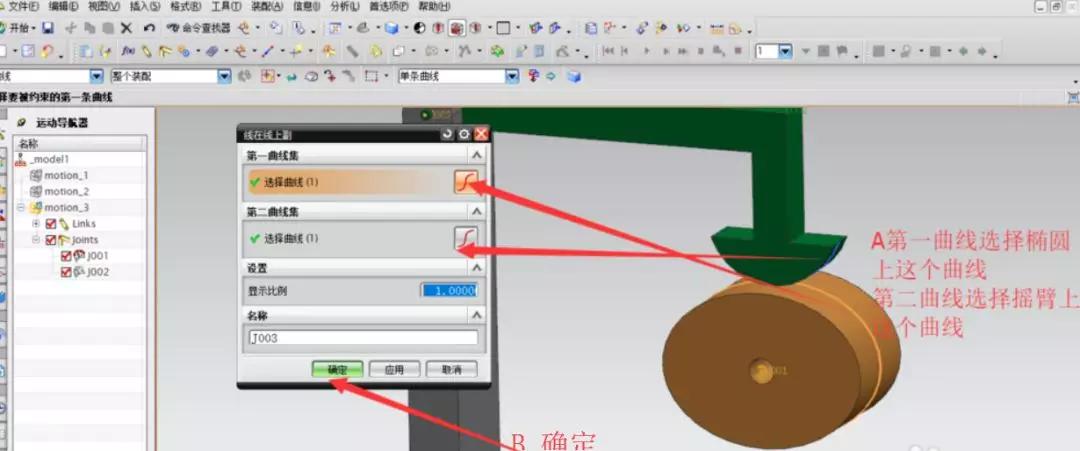Click the f(x) function manager icon
1080x451 pixels.
(x=128, y=51)
